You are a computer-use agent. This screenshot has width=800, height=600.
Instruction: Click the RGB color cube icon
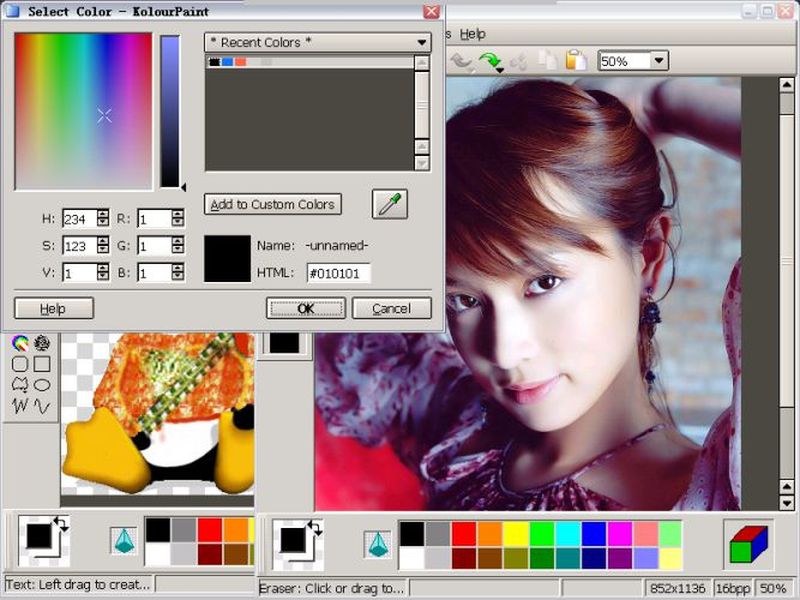click(747, 543)
